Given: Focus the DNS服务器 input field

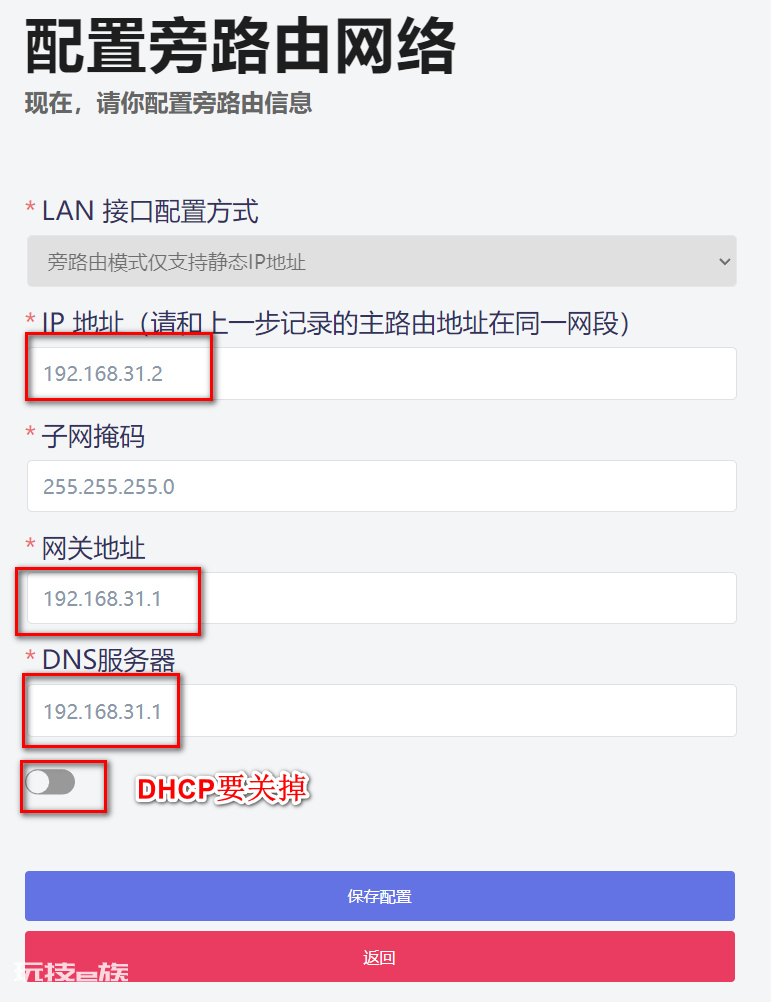Looking at the screenshot, I should pyautogui.click(x=381, y=711).
